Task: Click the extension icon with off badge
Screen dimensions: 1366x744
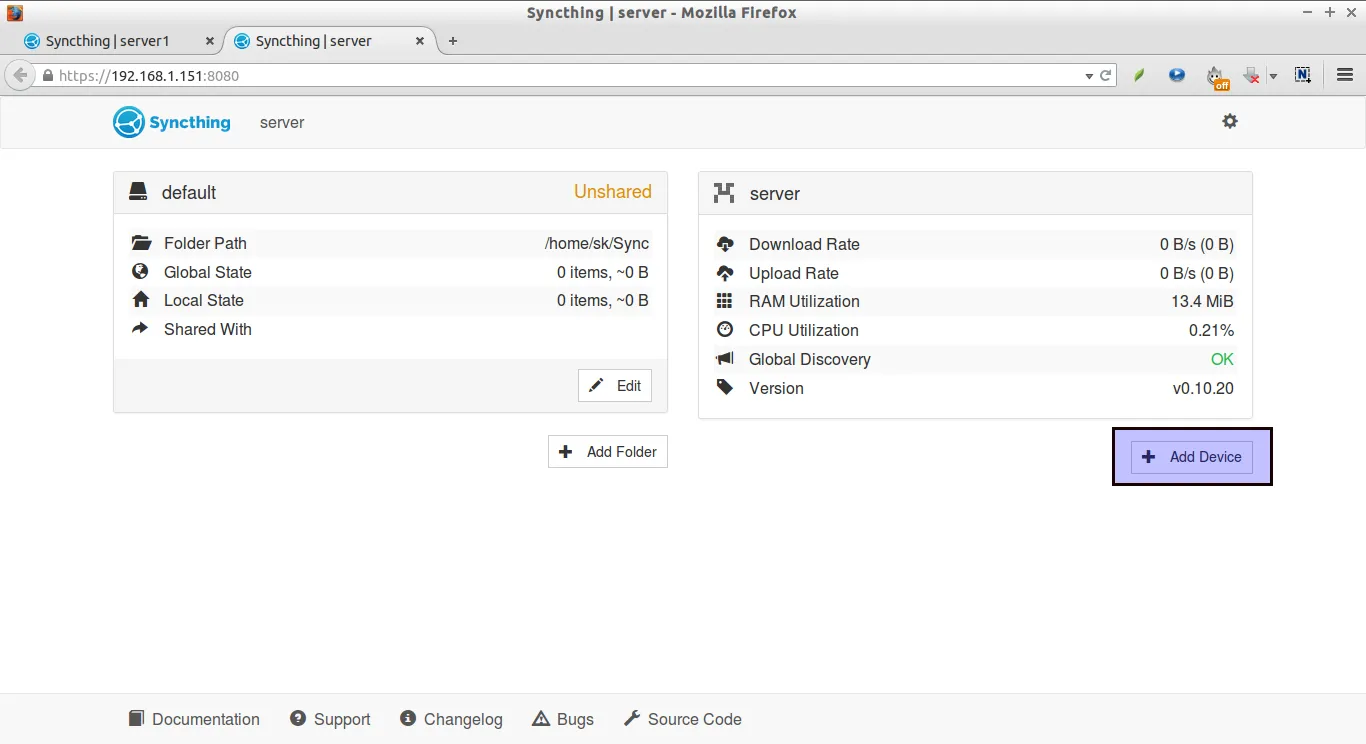Action: [1216, 76]
